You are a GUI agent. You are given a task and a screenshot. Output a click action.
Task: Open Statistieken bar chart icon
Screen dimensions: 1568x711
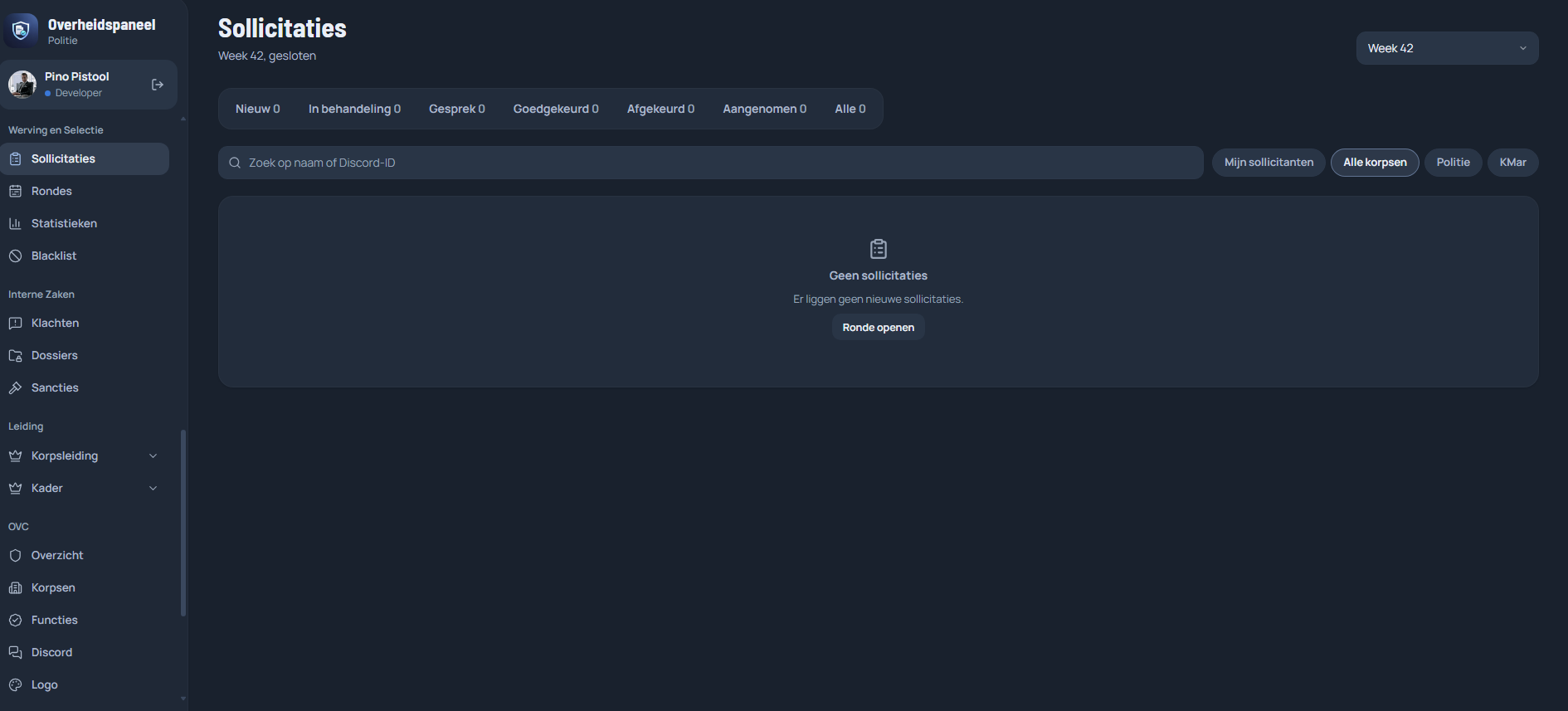coord(15,223)
